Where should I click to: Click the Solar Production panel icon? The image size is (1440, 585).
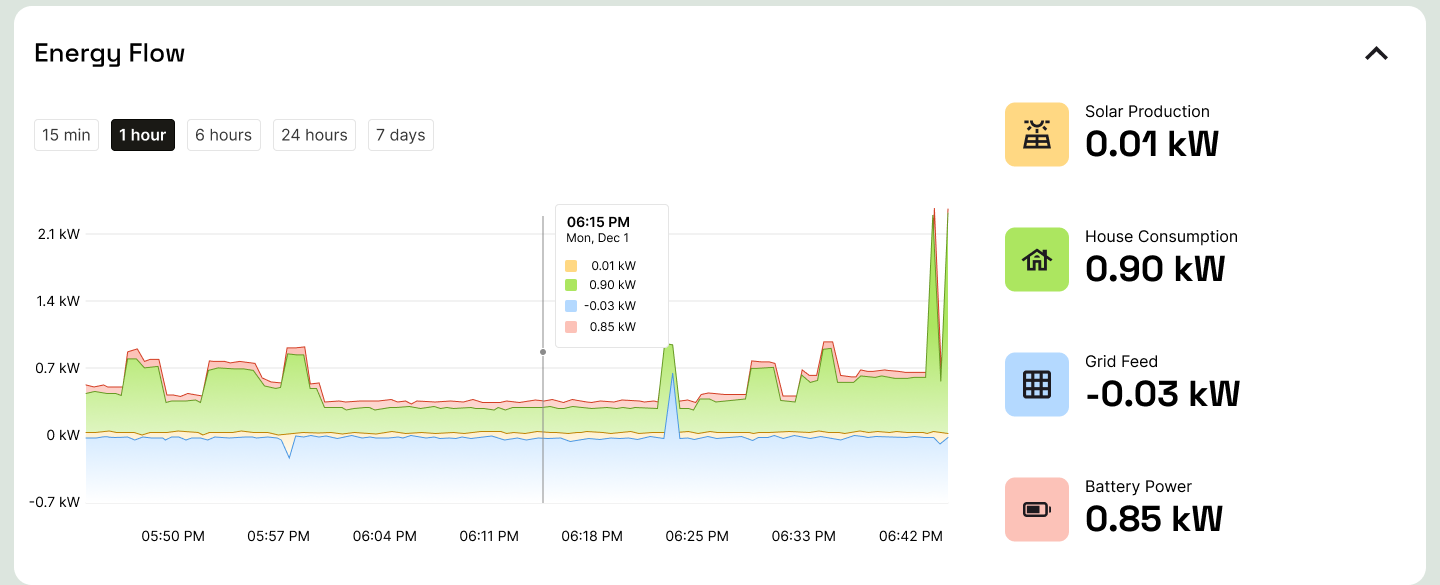(1036, 134)
